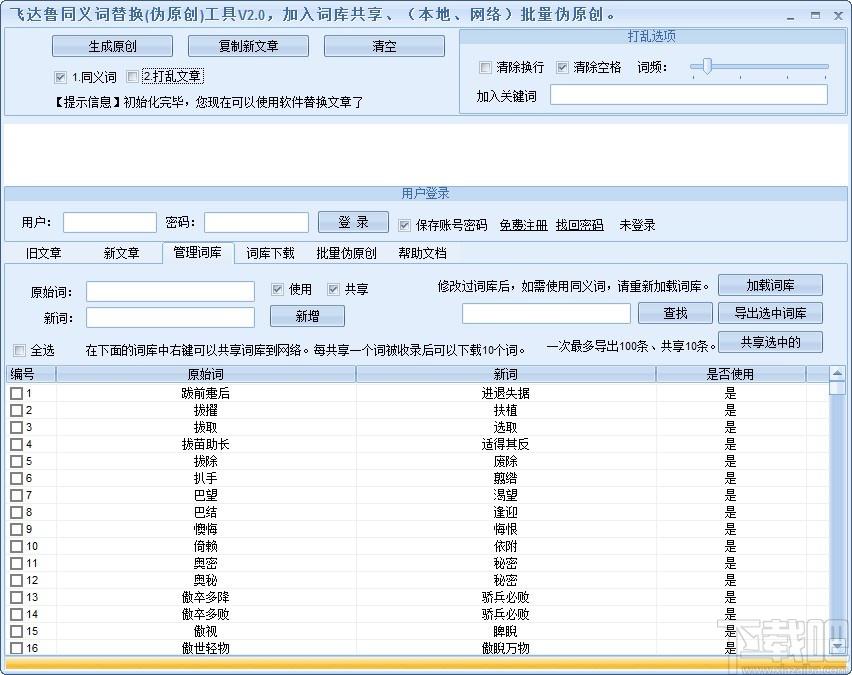Click the 新词 column header
This screenshot has height=675, width=852.
(505, 374)
